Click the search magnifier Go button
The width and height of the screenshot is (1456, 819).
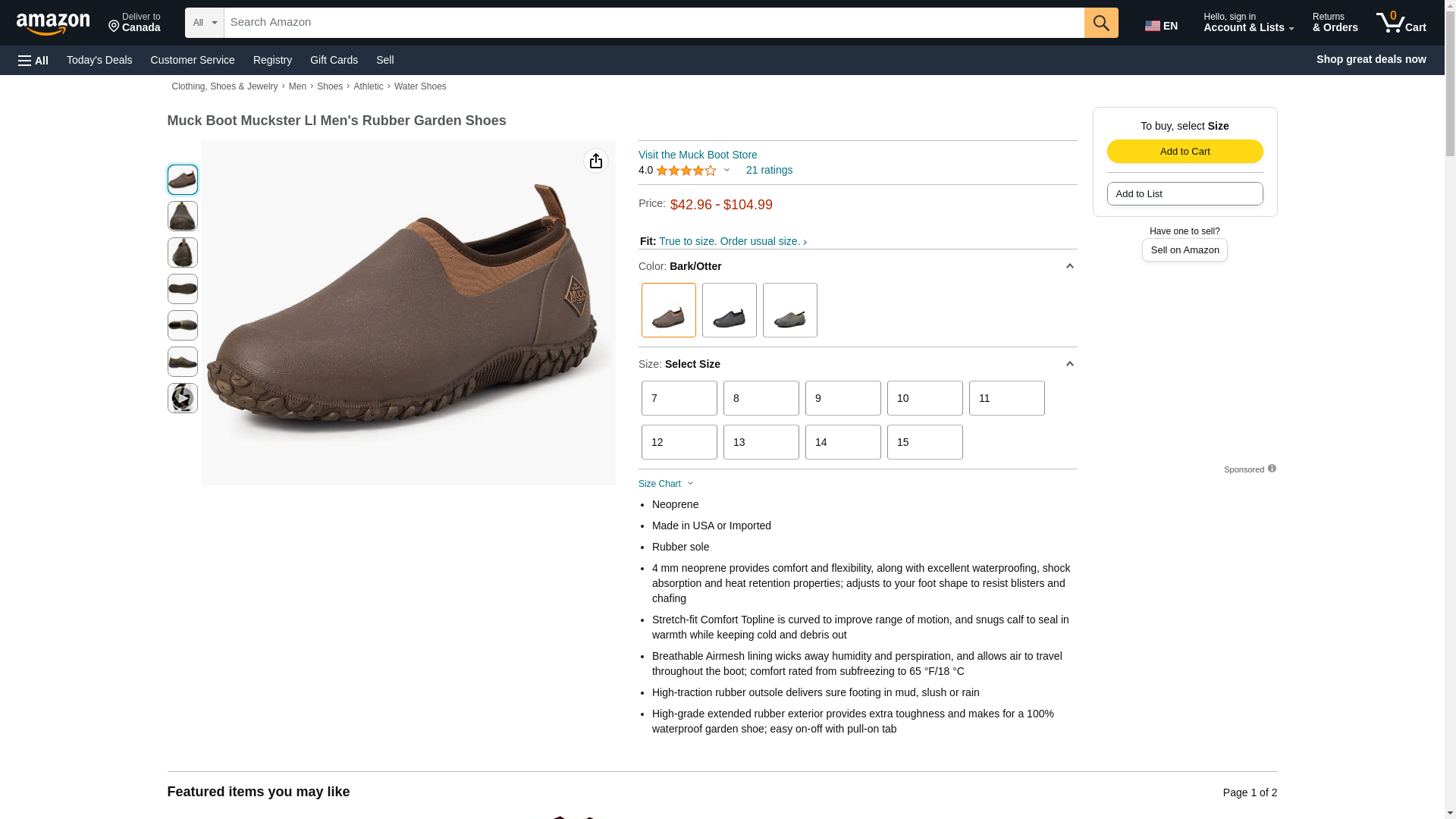[x=1100, y=23]
